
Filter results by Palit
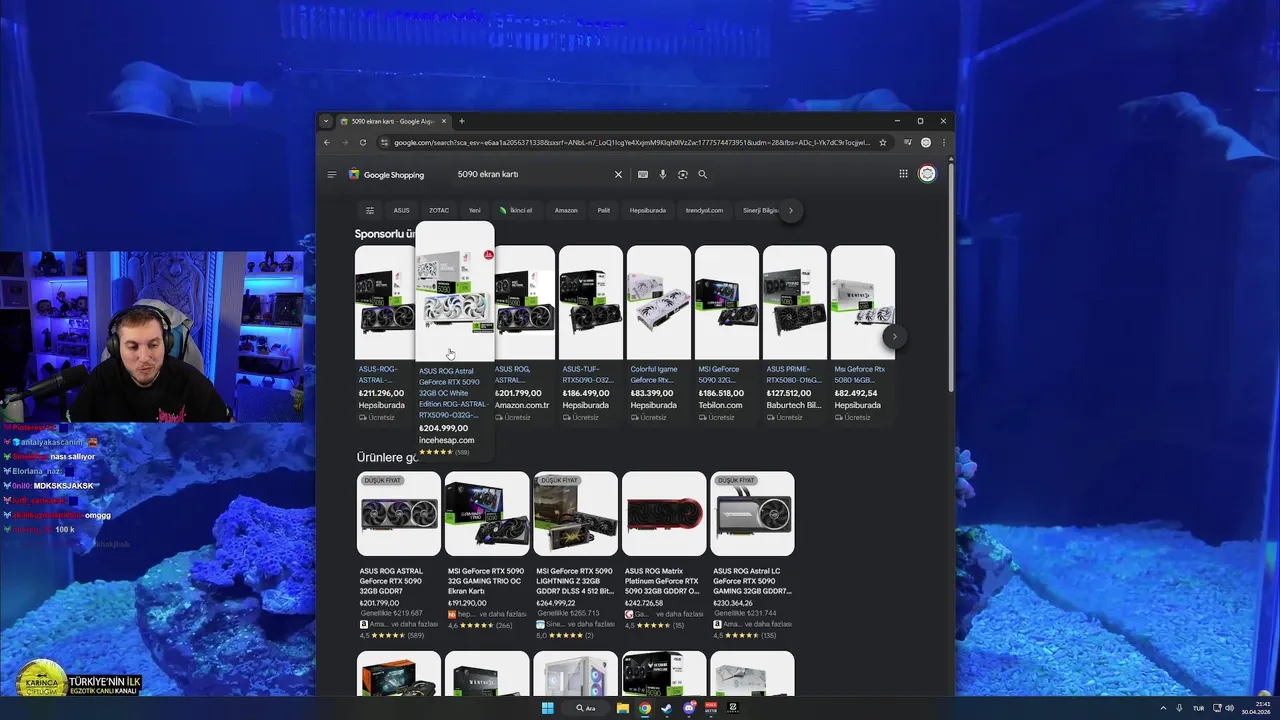tap(604, 210)
